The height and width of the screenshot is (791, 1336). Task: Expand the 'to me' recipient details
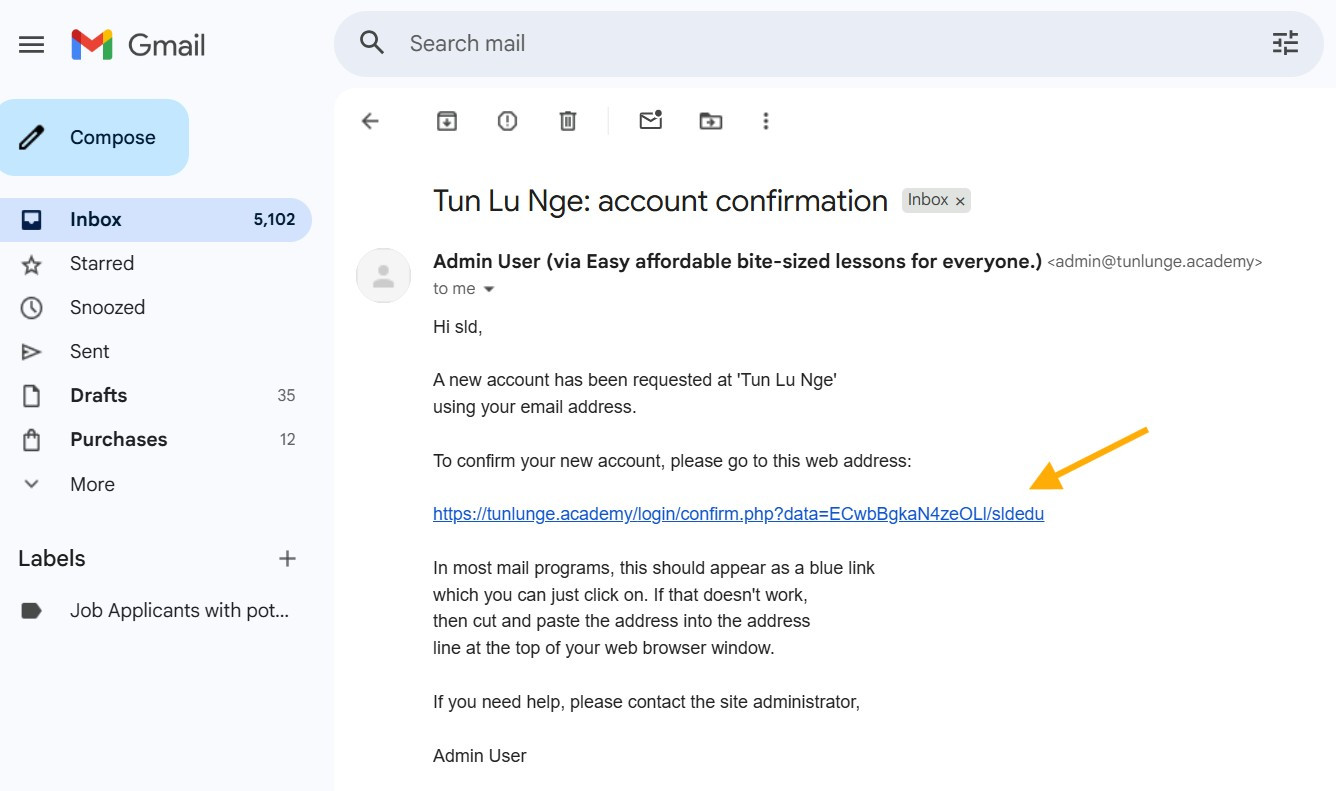[489, 289]
